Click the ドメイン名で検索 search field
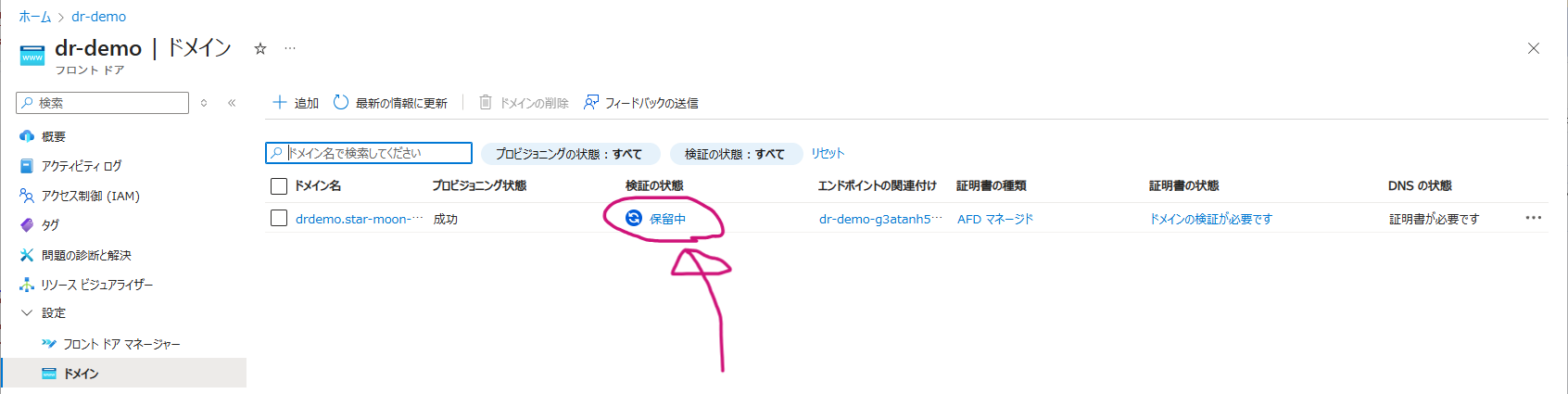Viewport: 1568px width, 394px height. tap(369, 153)
